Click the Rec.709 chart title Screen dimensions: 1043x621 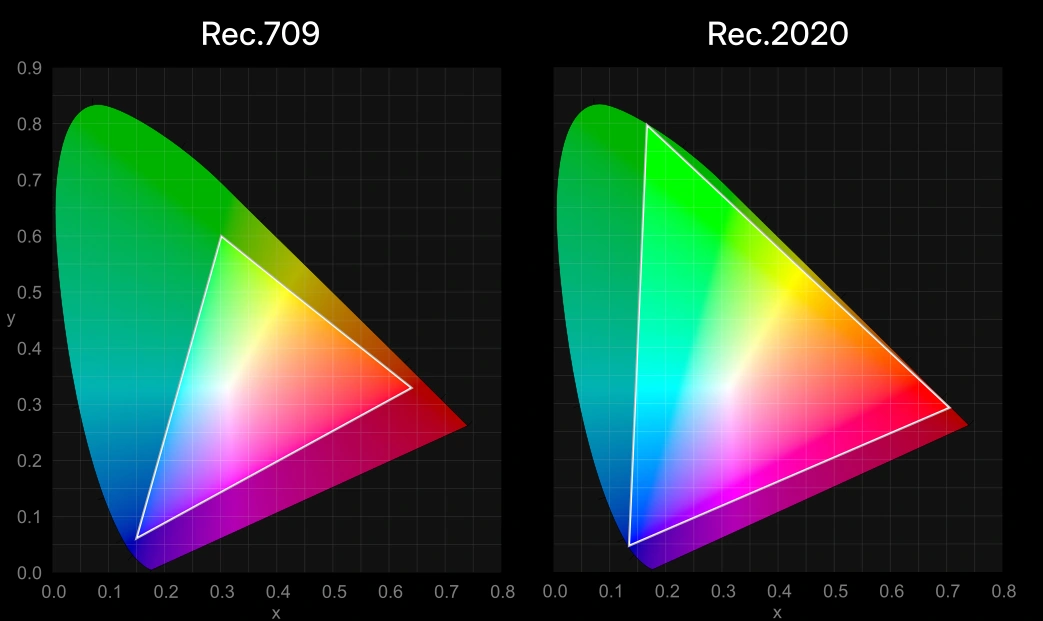click(260, 33)
